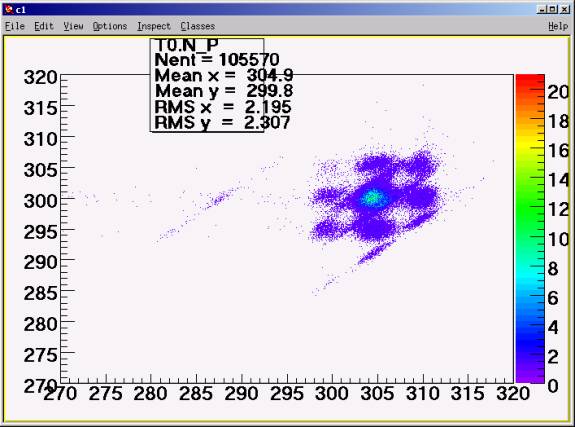575x427 pixels.
Task: Click the ROOT icon in title bar
Action: (x=10, y=10)
